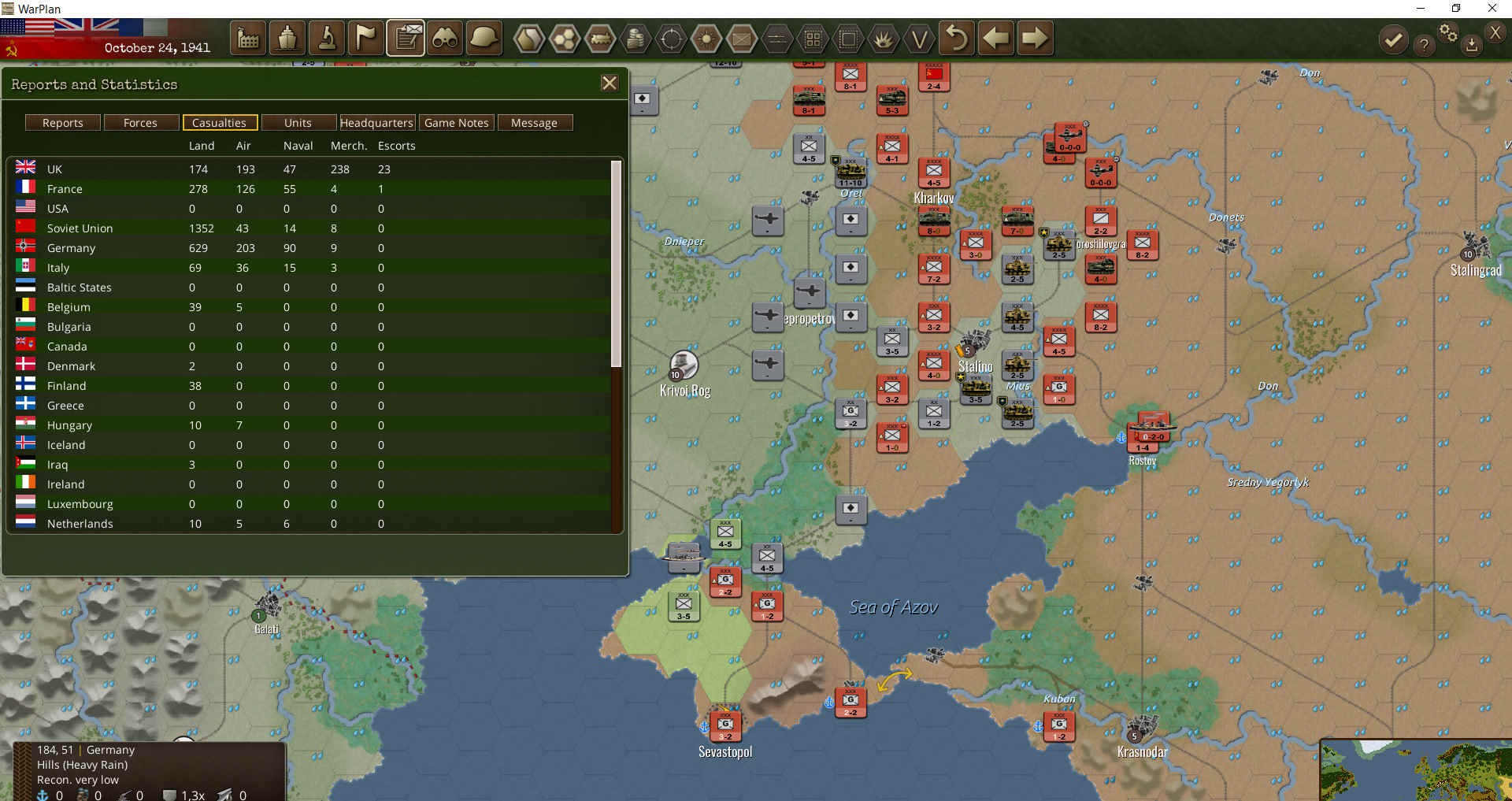Open help with the question mark icon
This screenshot has height=801, width=1512.
pos(1424,45)
